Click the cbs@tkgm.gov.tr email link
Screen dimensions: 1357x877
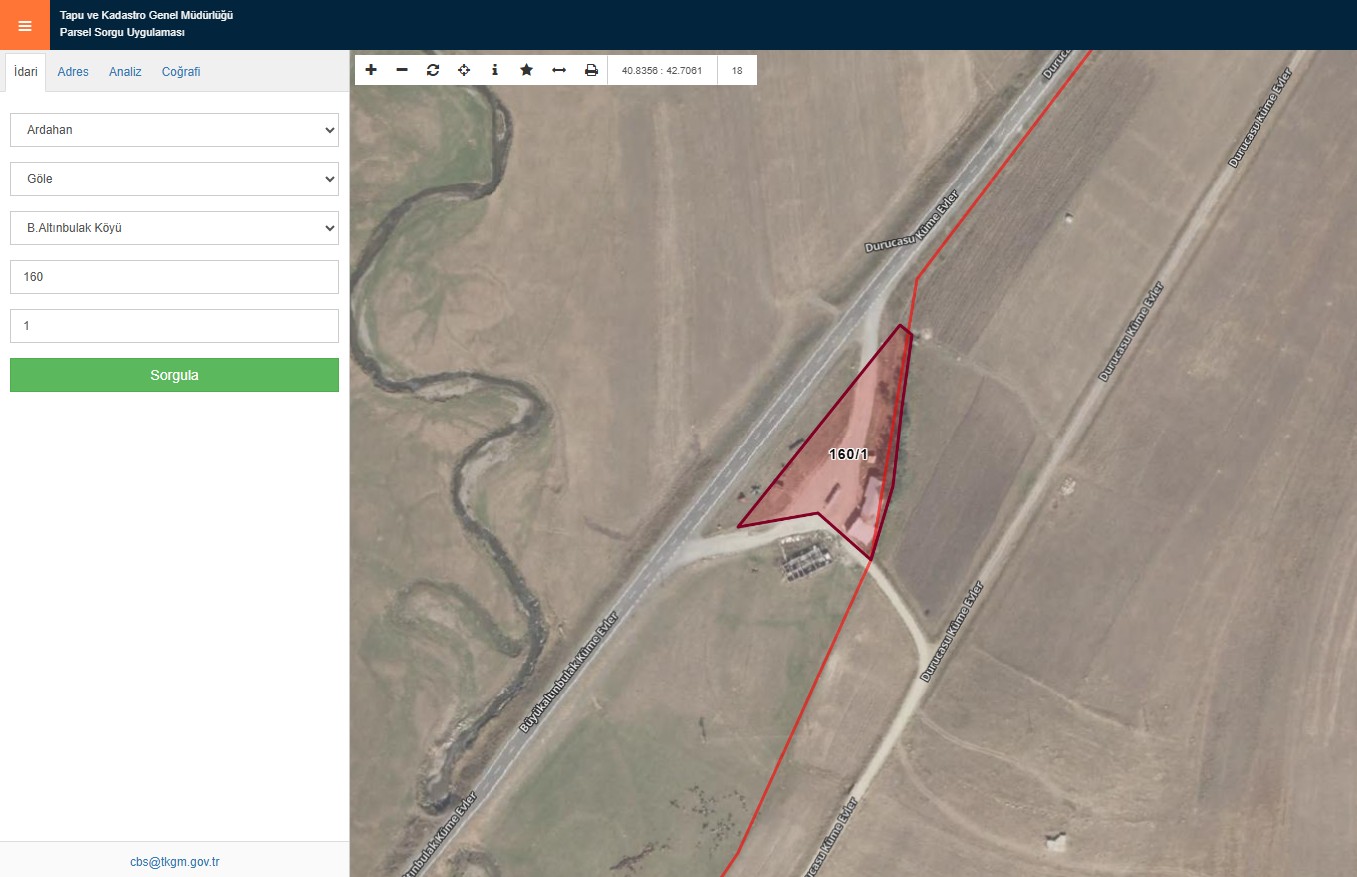click(x=175, y=861)
